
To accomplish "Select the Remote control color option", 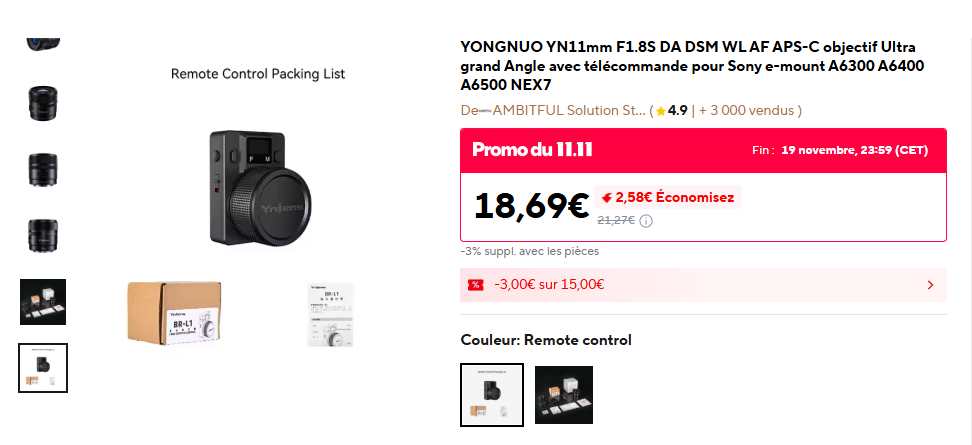I will click(x=491, y=393).
